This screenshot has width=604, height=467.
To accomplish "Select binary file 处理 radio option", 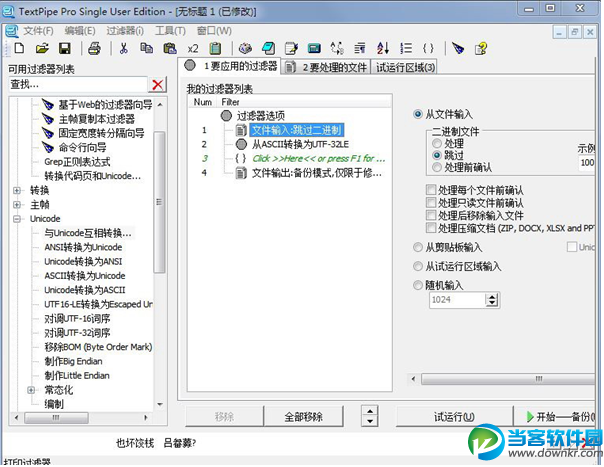I will pos(437,143).
